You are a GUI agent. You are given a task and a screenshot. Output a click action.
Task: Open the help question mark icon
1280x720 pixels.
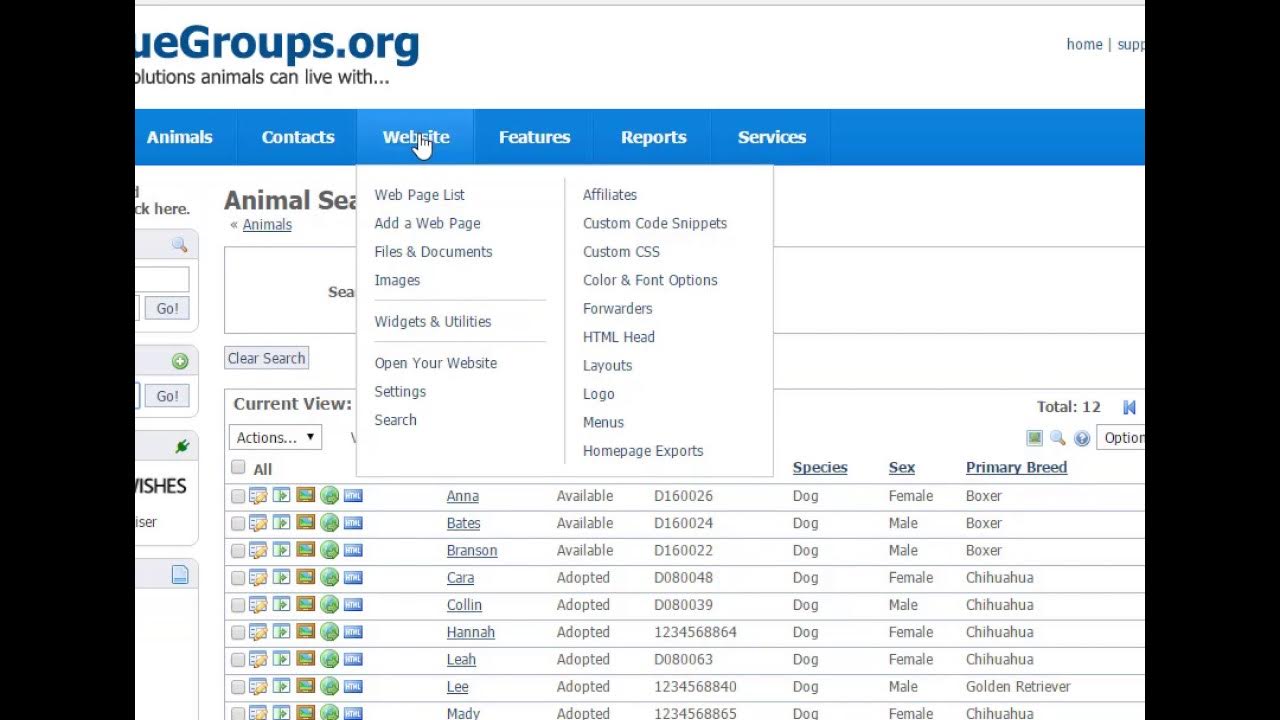tap(1082, 437)
